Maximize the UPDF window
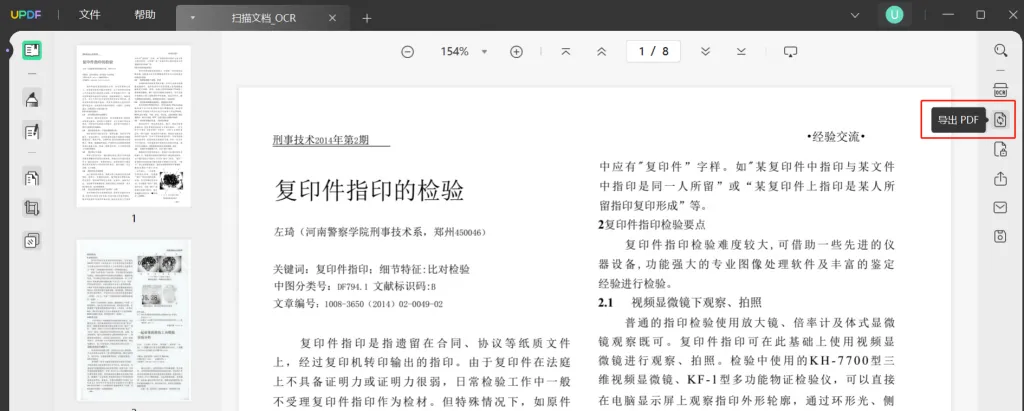The image size is (1024, 411). [980, 14]
